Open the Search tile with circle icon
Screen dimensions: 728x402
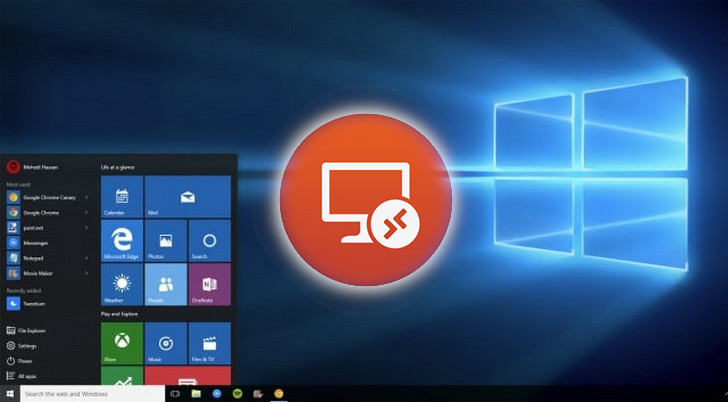pos(209,240)
